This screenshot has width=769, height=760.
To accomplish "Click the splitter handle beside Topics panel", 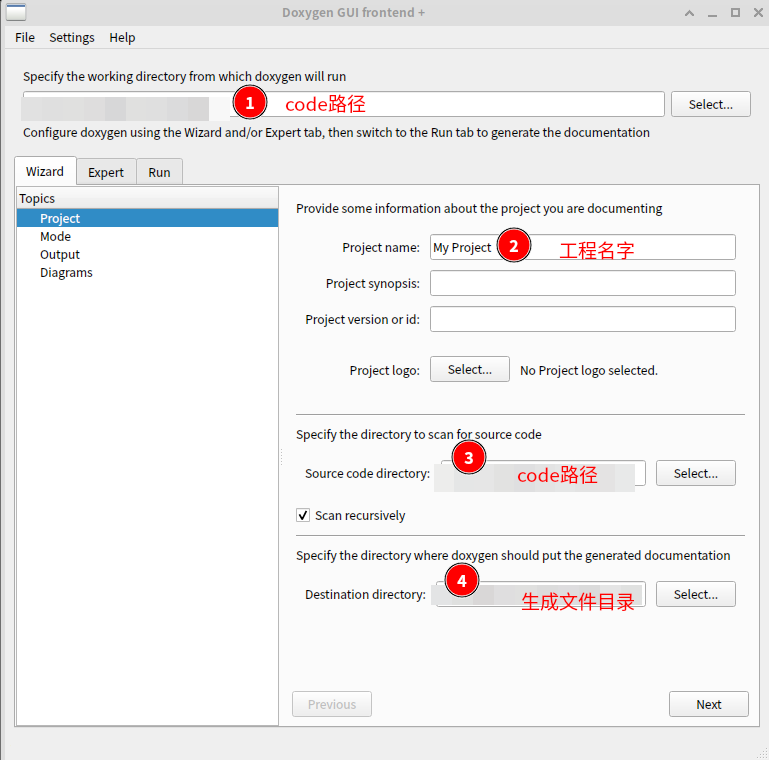I will click(x=282, y=456).
